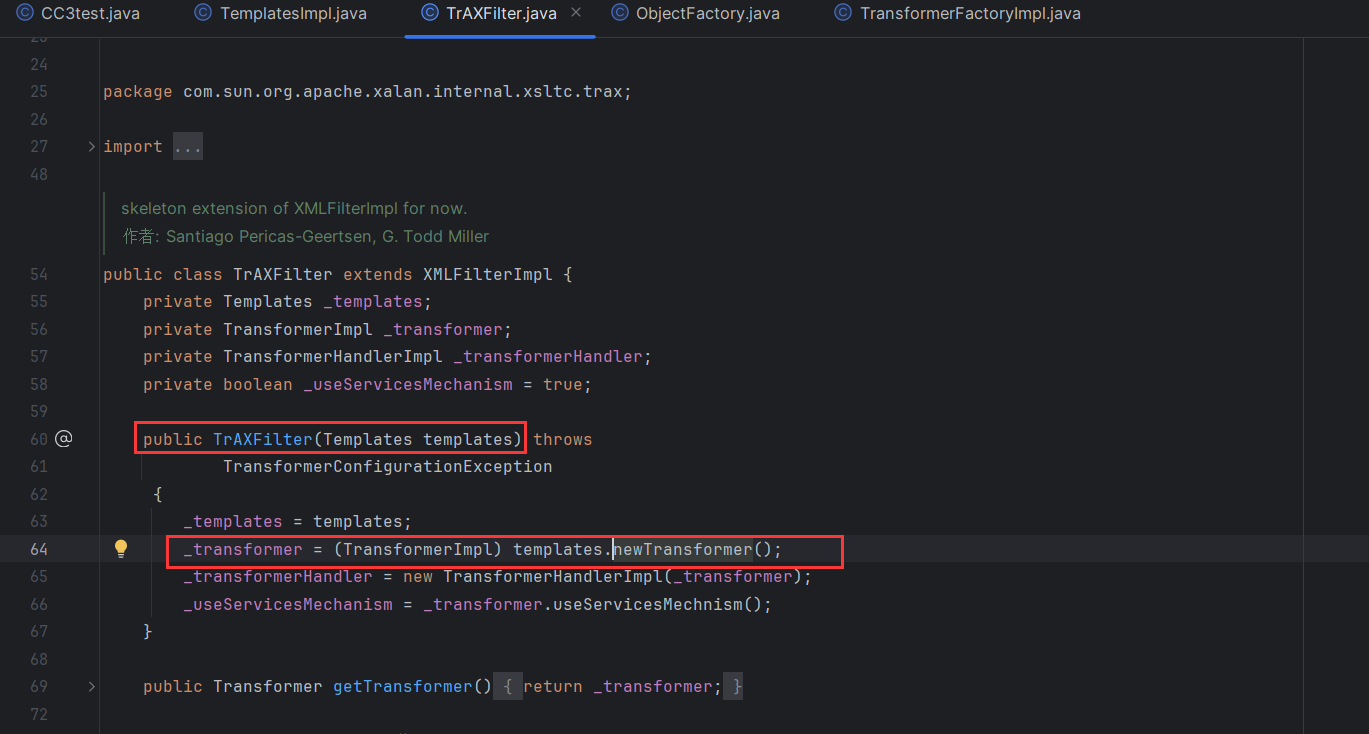Viewport: 1369px width, 734px height.
Task: Click the @ gutter icon beside the TrAXFilter constructor
Action: click(x=64, y=439)
